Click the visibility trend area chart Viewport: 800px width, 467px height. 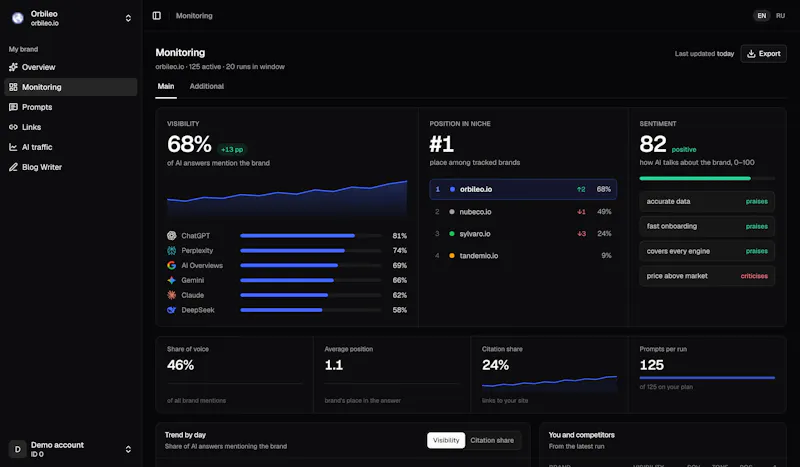287,199
